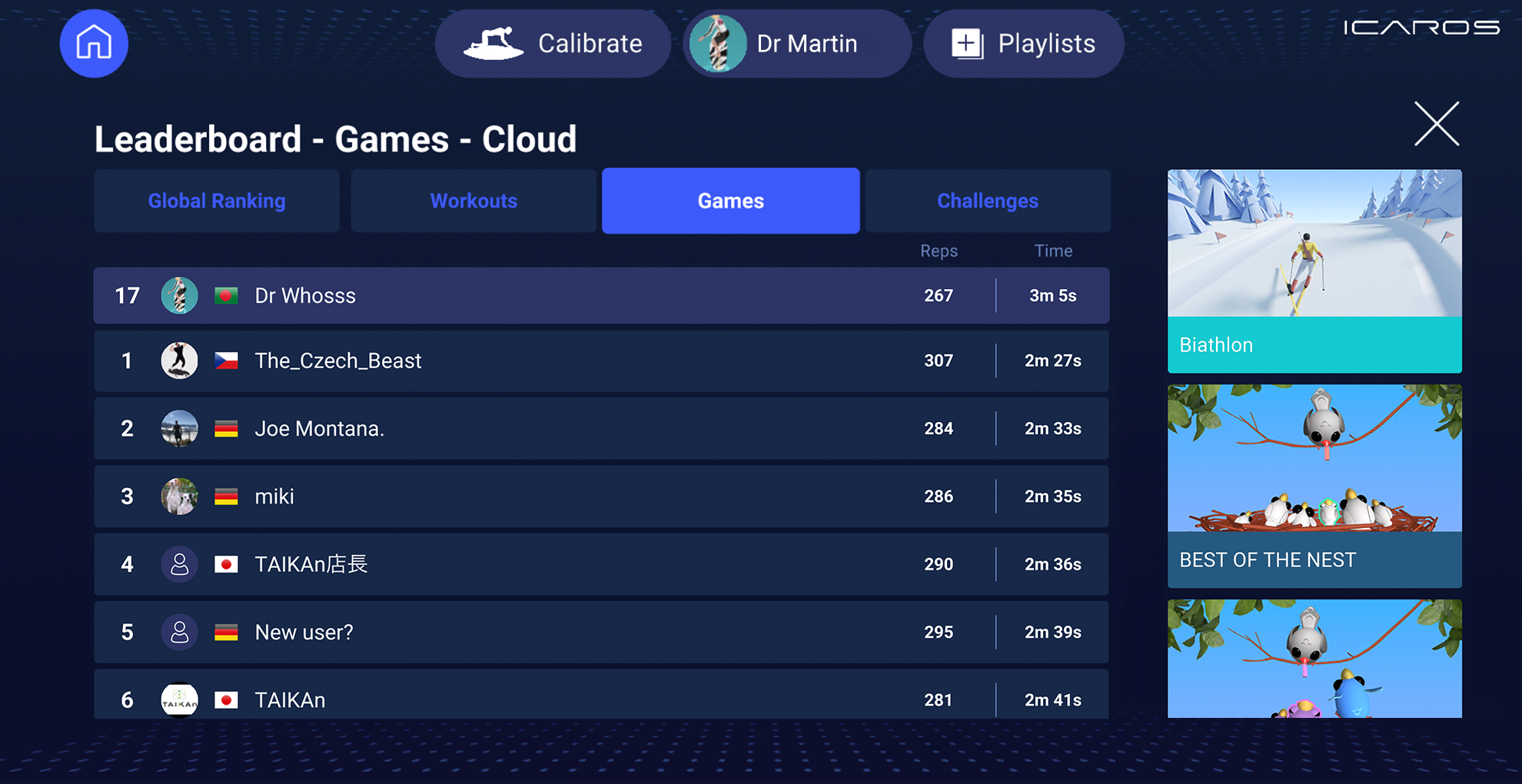Go to the home screen icon
1522x784 pixels.
tap(94, 43)
